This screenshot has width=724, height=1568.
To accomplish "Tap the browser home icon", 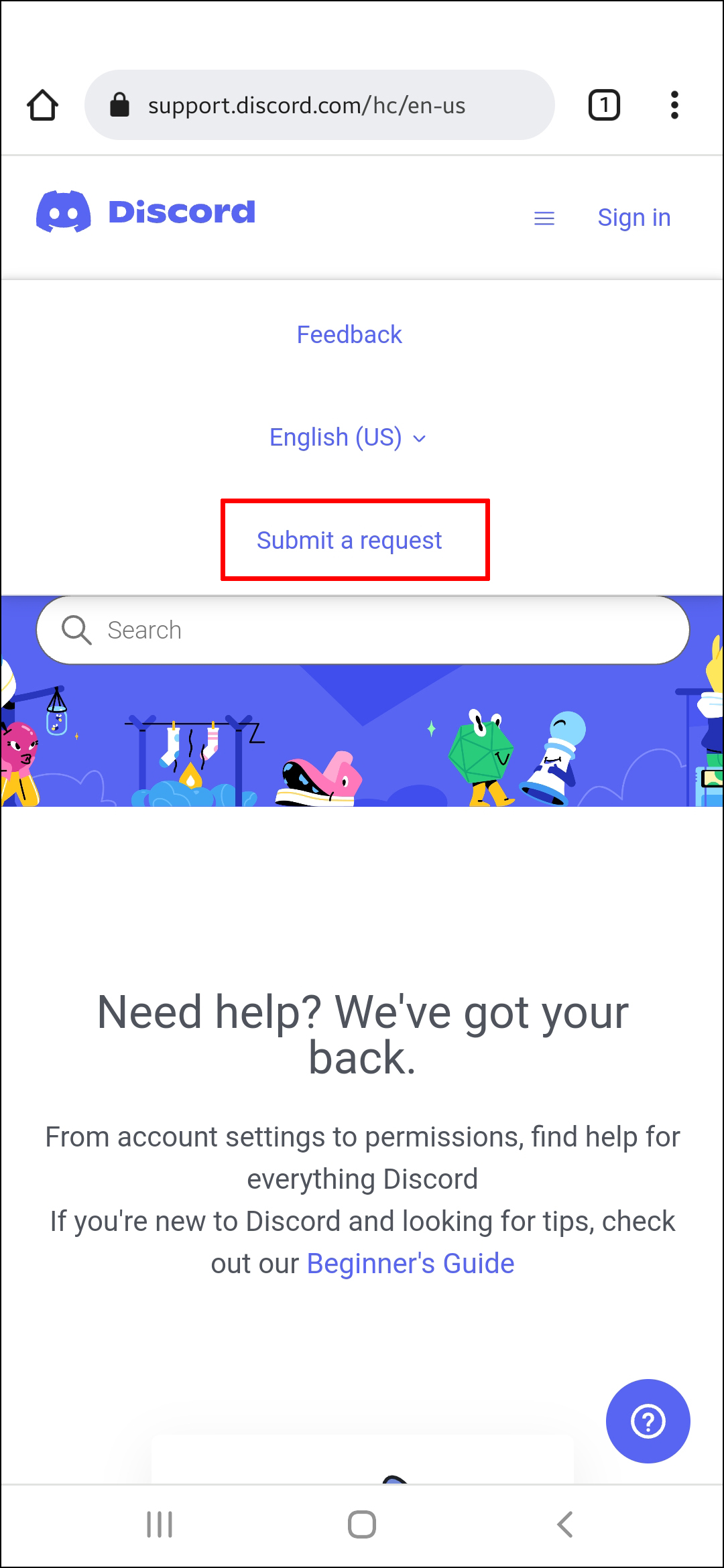I will pos(42,105).
